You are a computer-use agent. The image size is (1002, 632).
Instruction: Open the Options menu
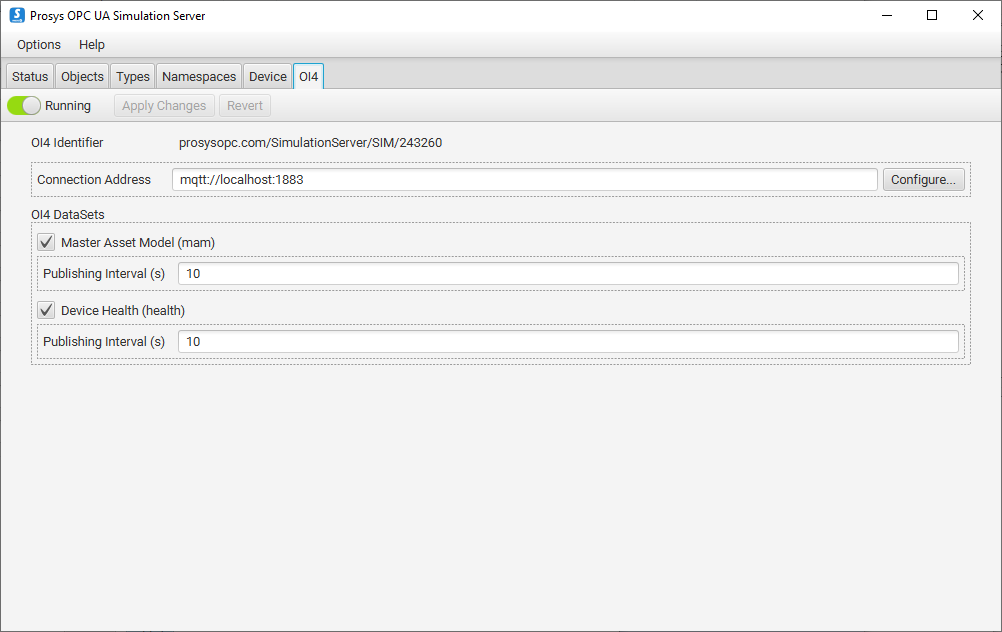click(39, 45)
